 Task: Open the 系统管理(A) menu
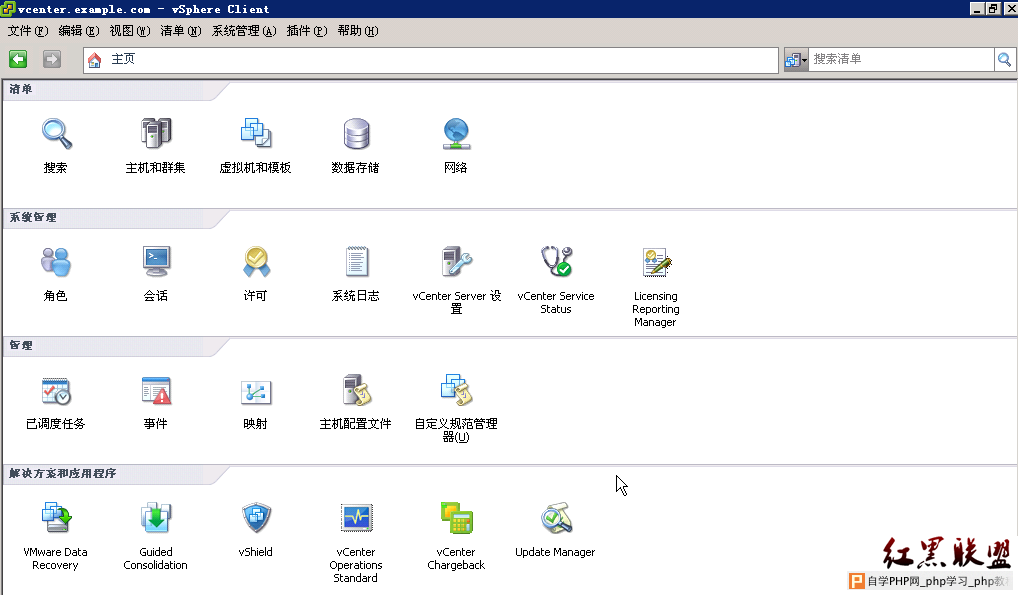click(244, 31)
